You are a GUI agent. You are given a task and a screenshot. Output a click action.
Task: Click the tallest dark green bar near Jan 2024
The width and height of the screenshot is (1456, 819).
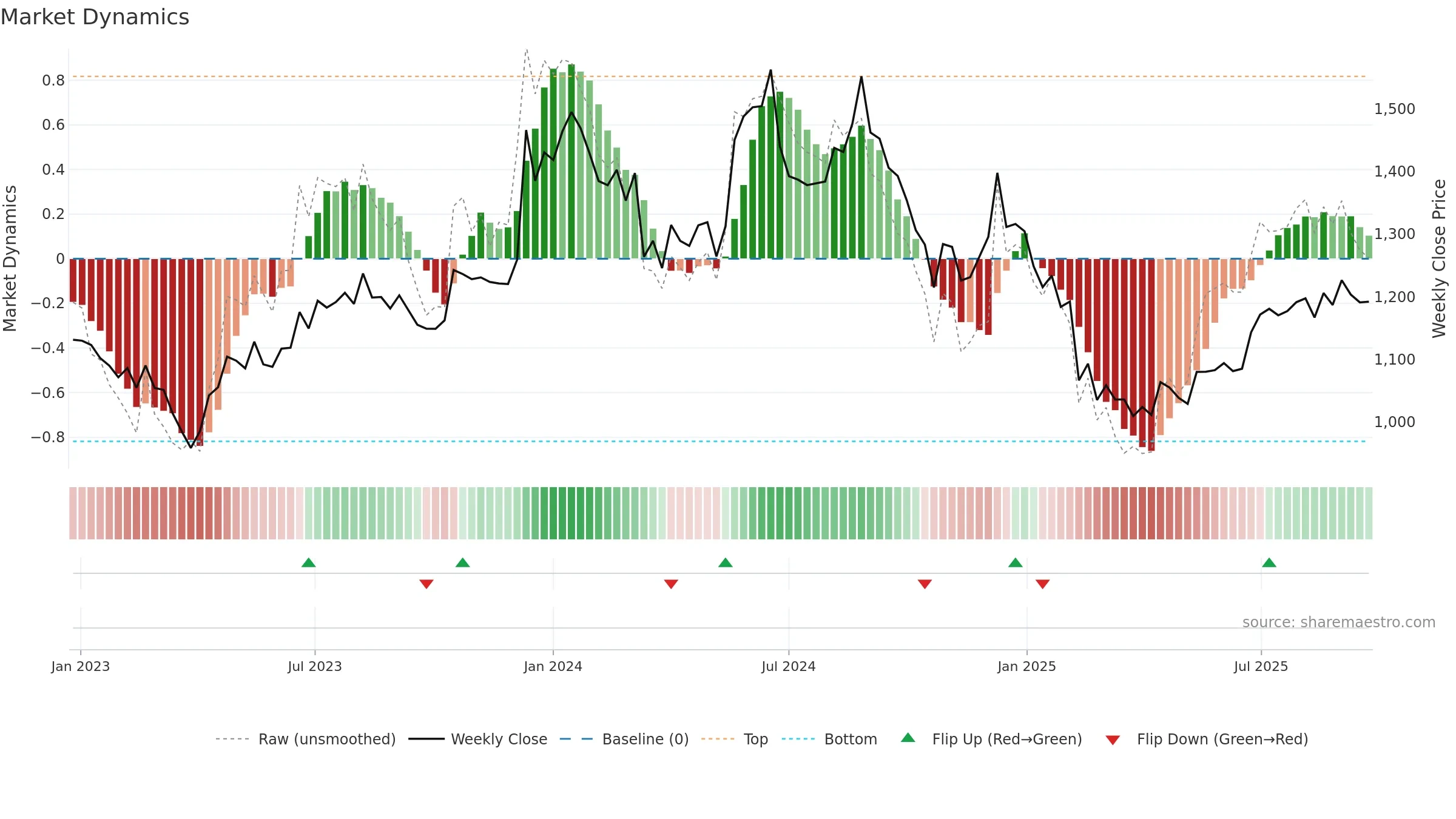coord(571,161)
